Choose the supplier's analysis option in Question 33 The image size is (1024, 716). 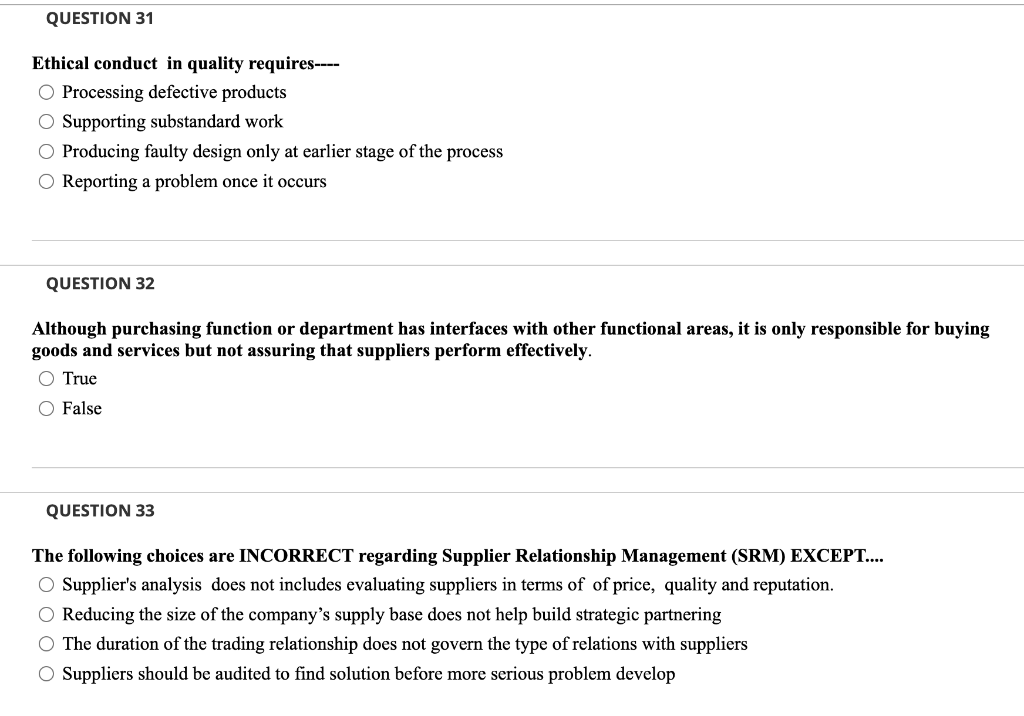46,585
